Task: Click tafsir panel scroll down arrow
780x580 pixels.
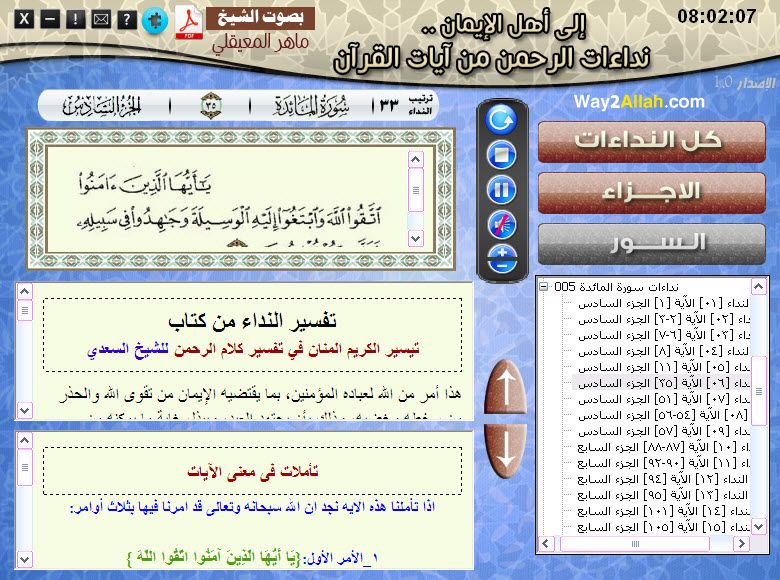Action: (25, 410)
